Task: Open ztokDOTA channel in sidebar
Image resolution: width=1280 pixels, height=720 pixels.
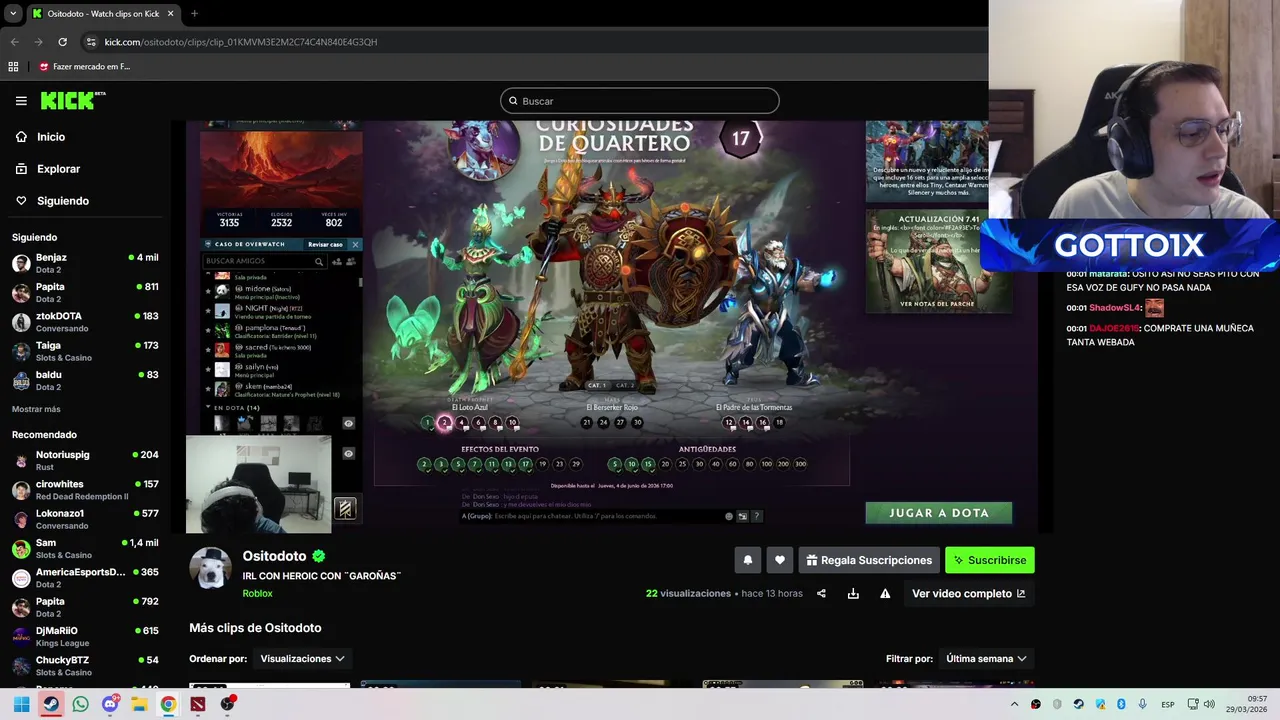Action: click(x=85, y=322)
